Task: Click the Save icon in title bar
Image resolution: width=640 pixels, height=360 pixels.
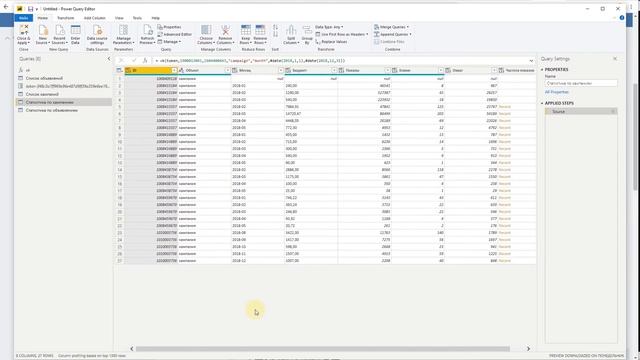Action: click(30, 9)
